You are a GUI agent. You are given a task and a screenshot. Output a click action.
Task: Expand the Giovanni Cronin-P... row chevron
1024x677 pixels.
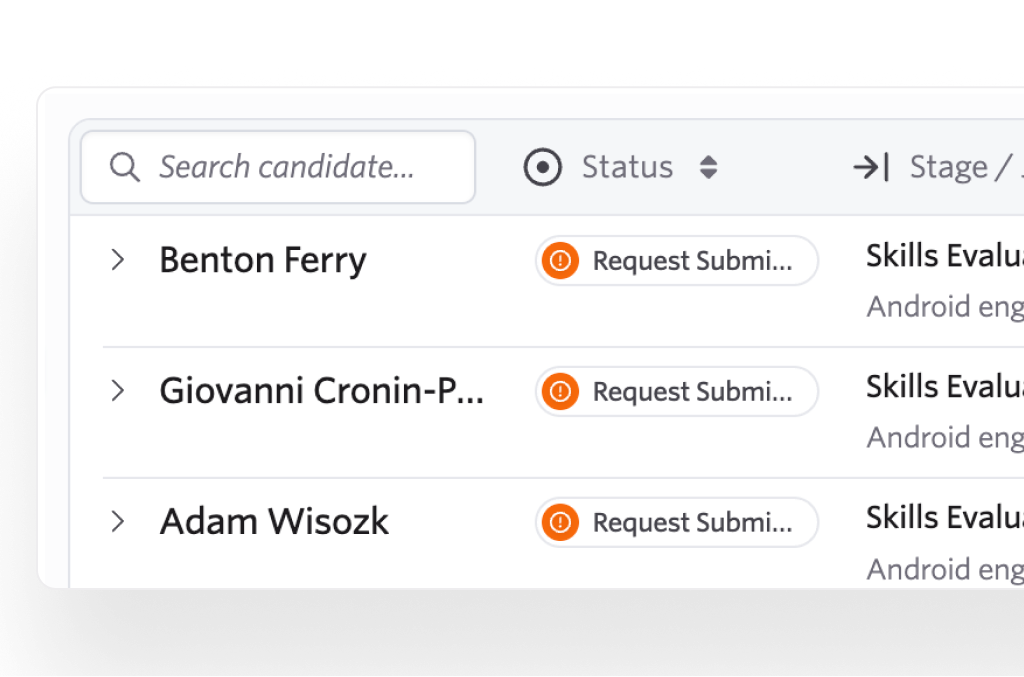point(118,390)
